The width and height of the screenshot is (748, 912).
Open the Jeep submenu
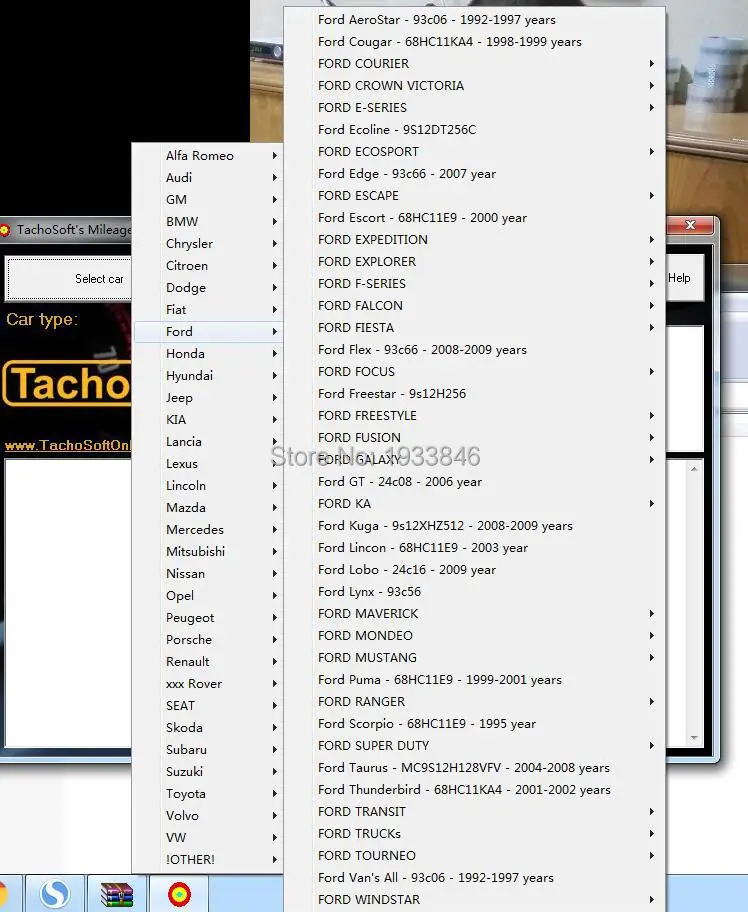tap(208, 398)
